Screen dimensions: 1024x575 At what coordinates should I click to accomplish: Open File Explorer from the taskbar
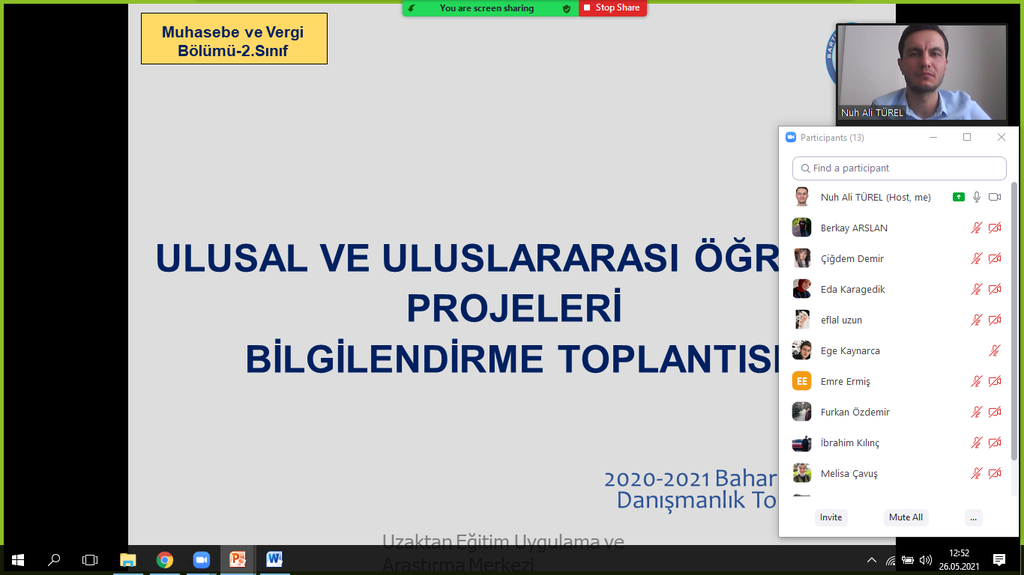tap(127, 560)
